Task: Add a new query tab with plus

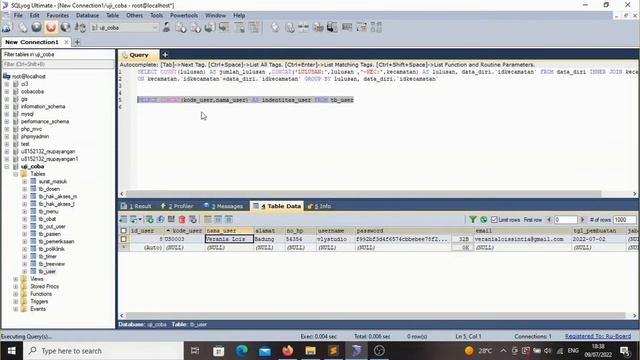Action: (165, 54)
